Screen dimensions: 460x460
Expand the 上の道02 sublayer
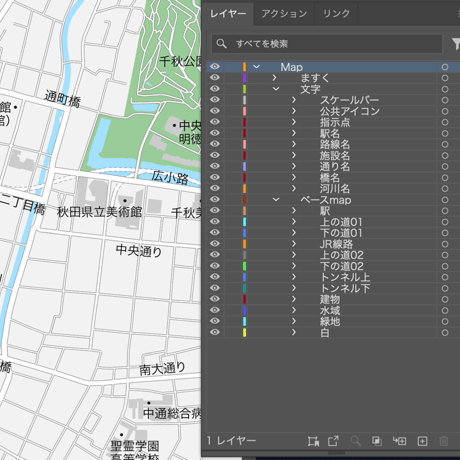[x=294, y=255]
